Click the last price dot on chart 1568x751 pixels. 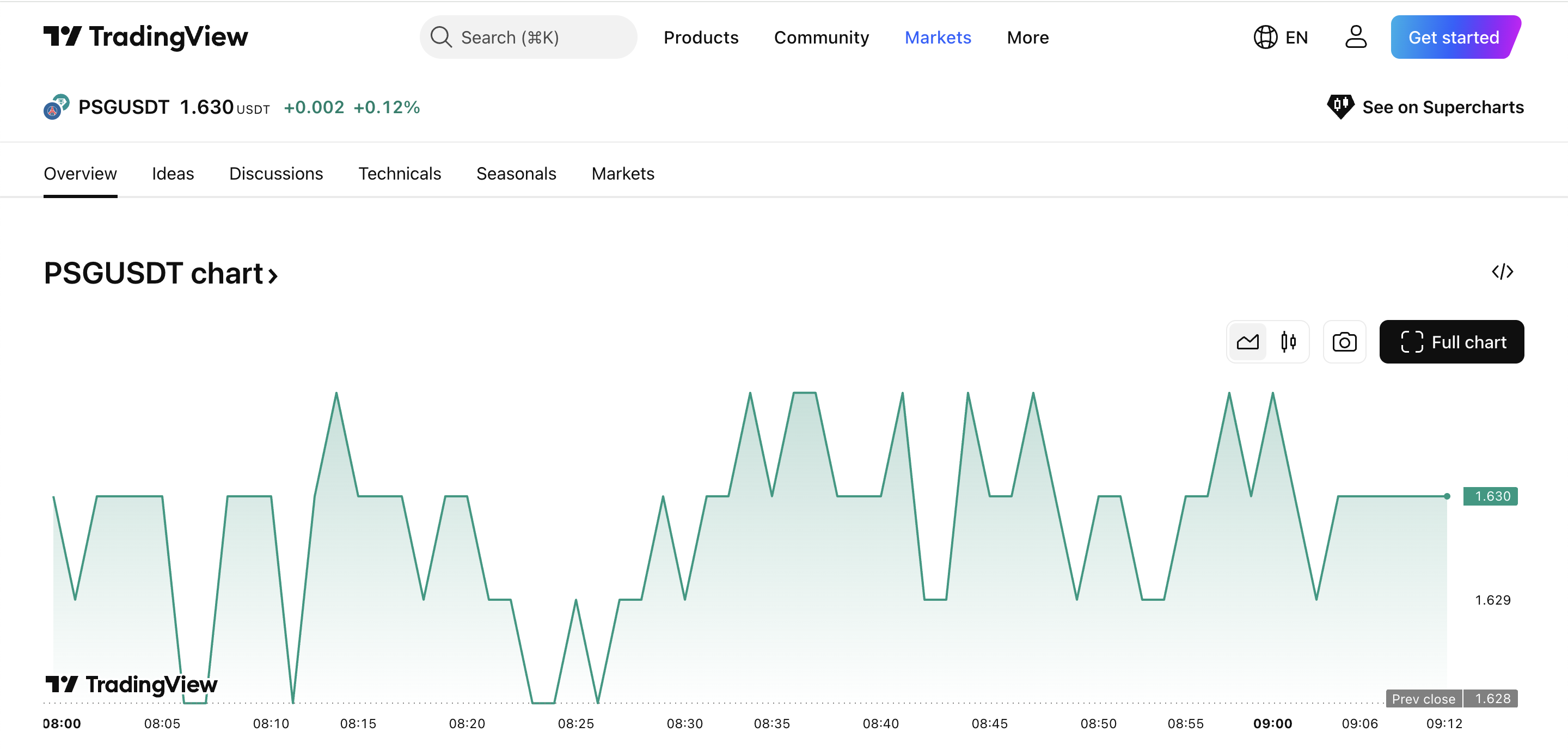(1446, 496)
